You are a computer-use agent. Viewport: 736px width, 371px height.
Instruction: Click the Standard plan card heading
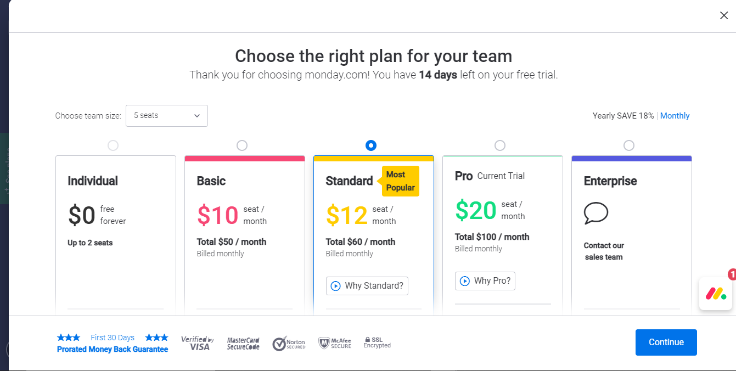pos(349,181)
